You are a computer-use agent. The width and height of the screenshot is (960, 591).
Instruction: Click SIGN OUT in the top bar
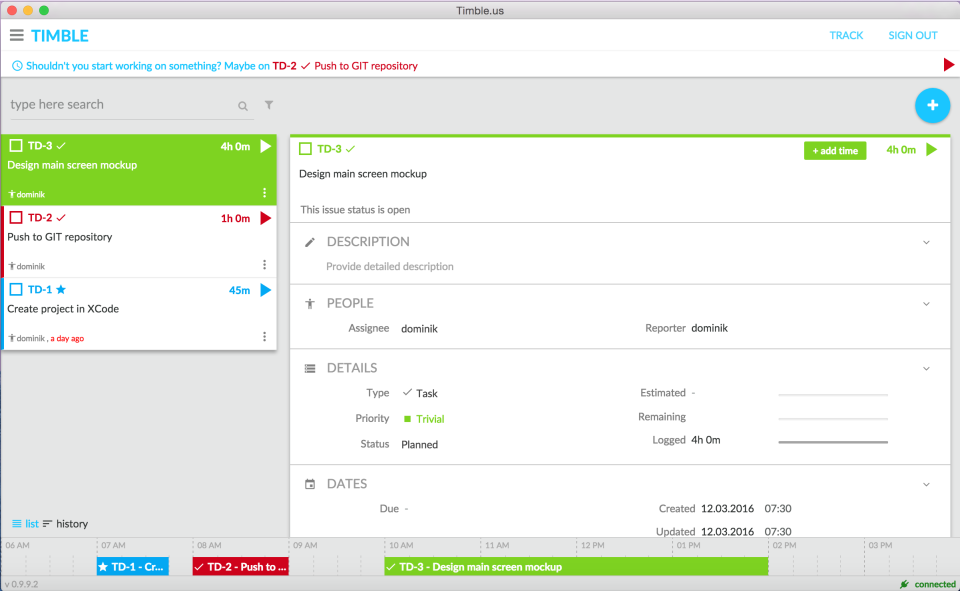[913, 36]
